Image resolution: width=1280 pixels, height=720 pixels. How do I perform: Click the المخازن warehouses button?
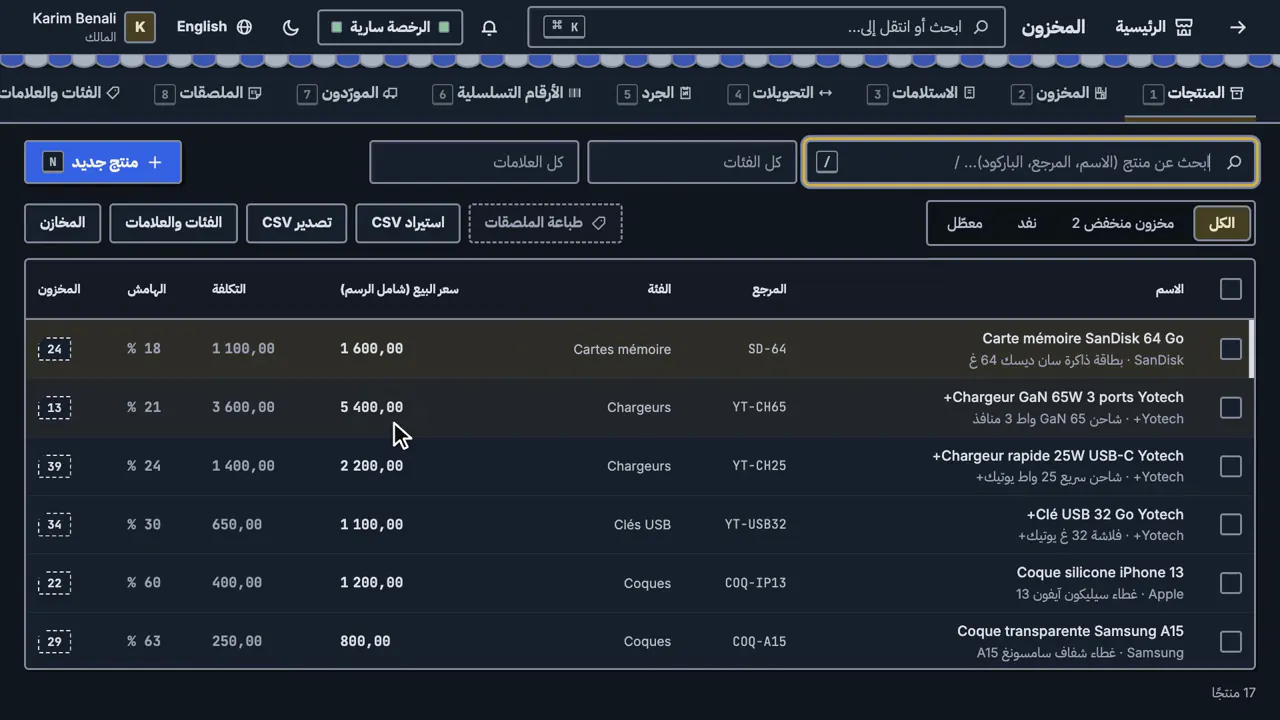63,223
